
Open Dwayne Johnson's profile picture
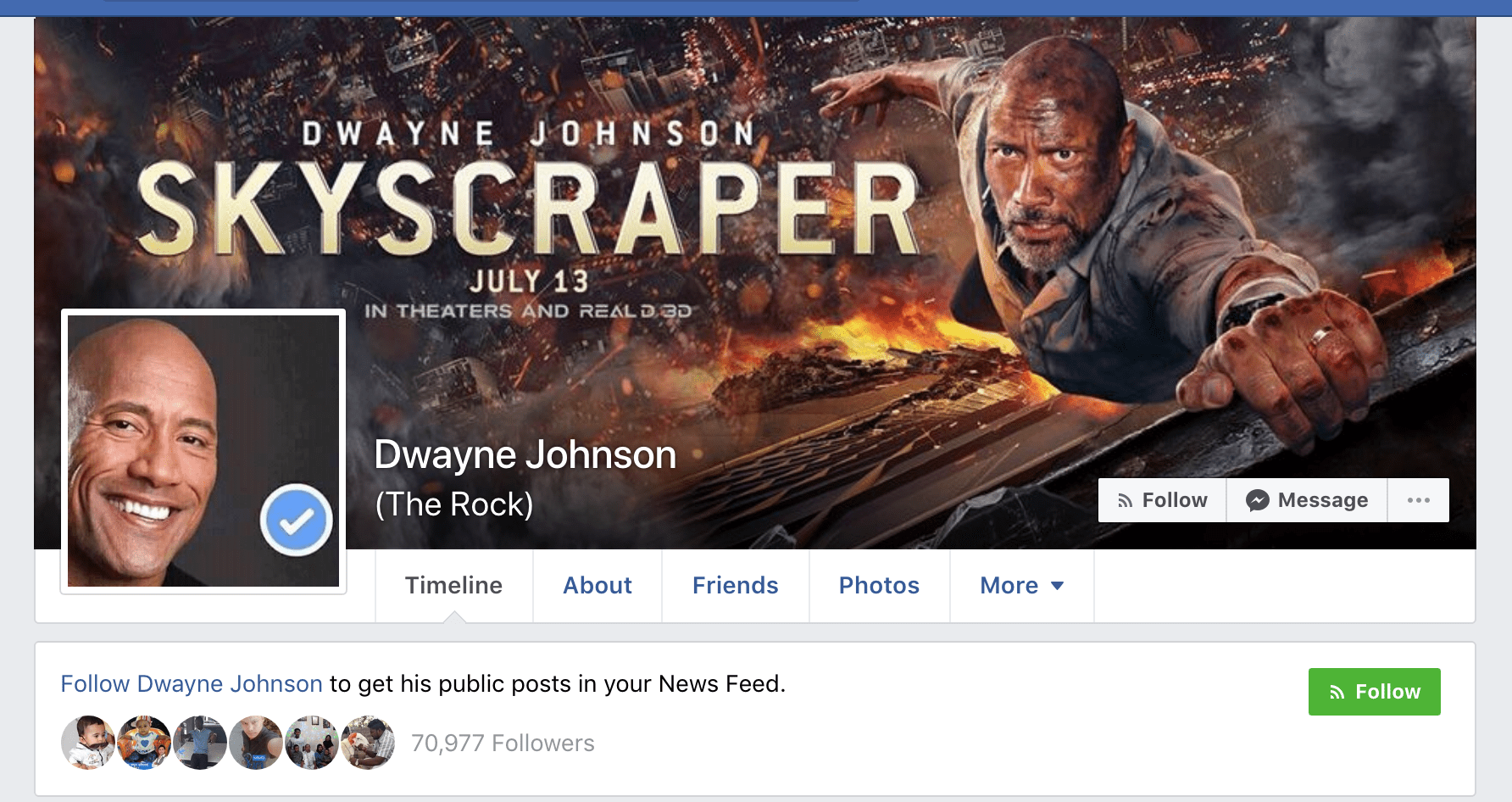tap(203, 451)
